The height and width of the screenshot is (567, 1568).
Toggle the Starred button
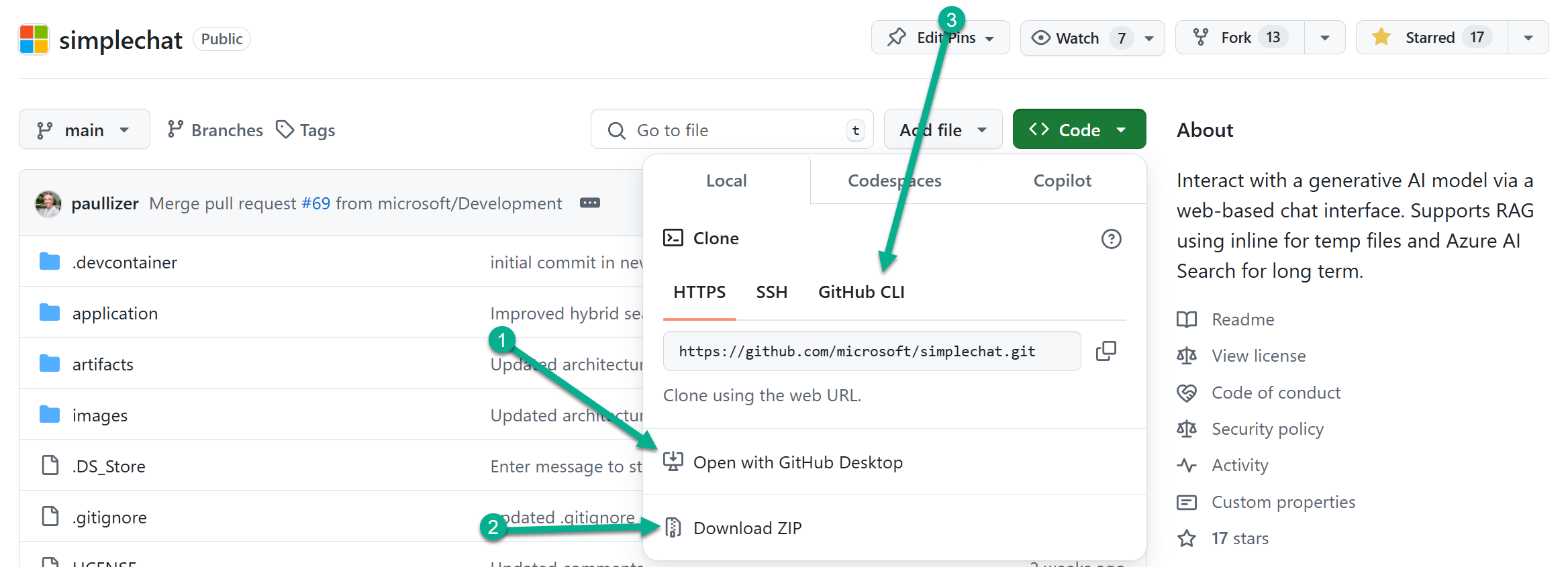point(1431,38)
